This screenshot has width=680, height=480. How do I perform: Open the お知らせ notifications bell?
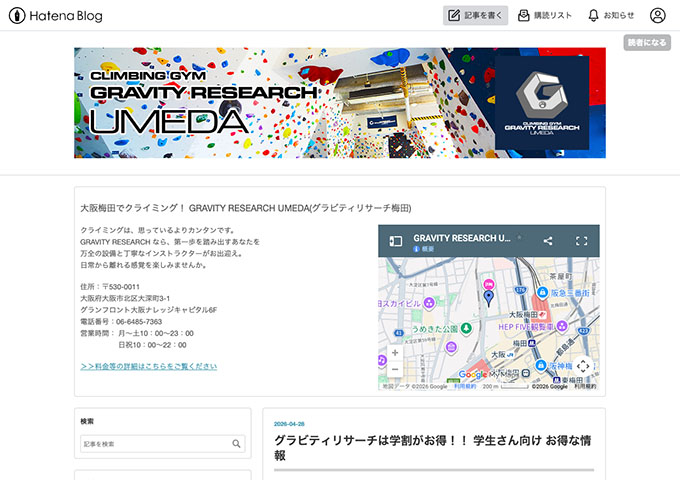[x=611, y=16]
